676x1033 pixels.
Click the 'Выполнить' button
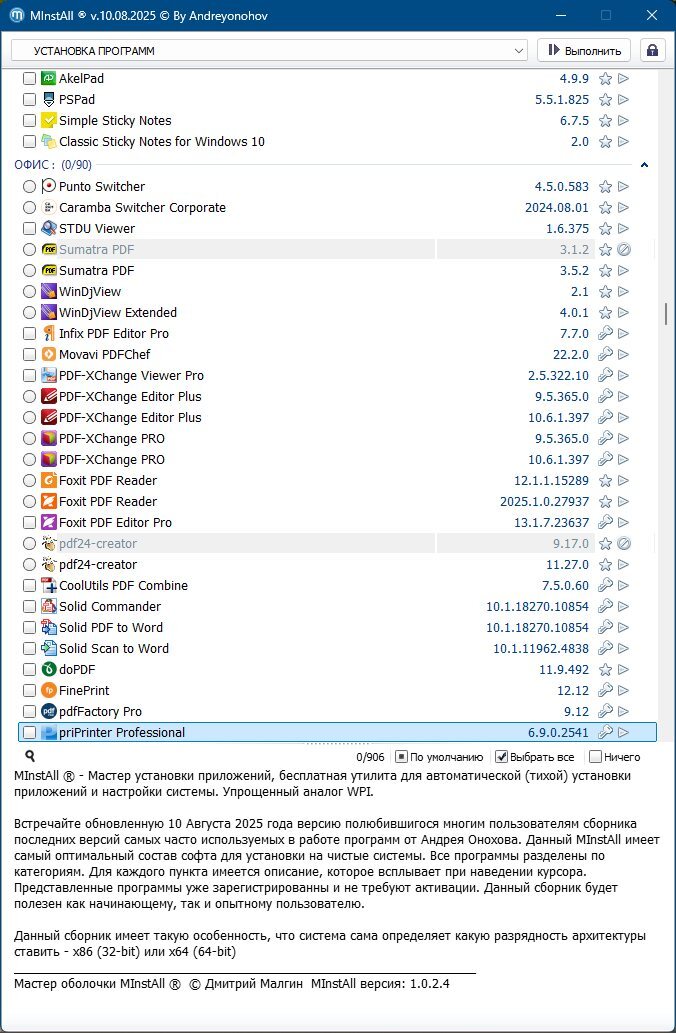point(584,50)
